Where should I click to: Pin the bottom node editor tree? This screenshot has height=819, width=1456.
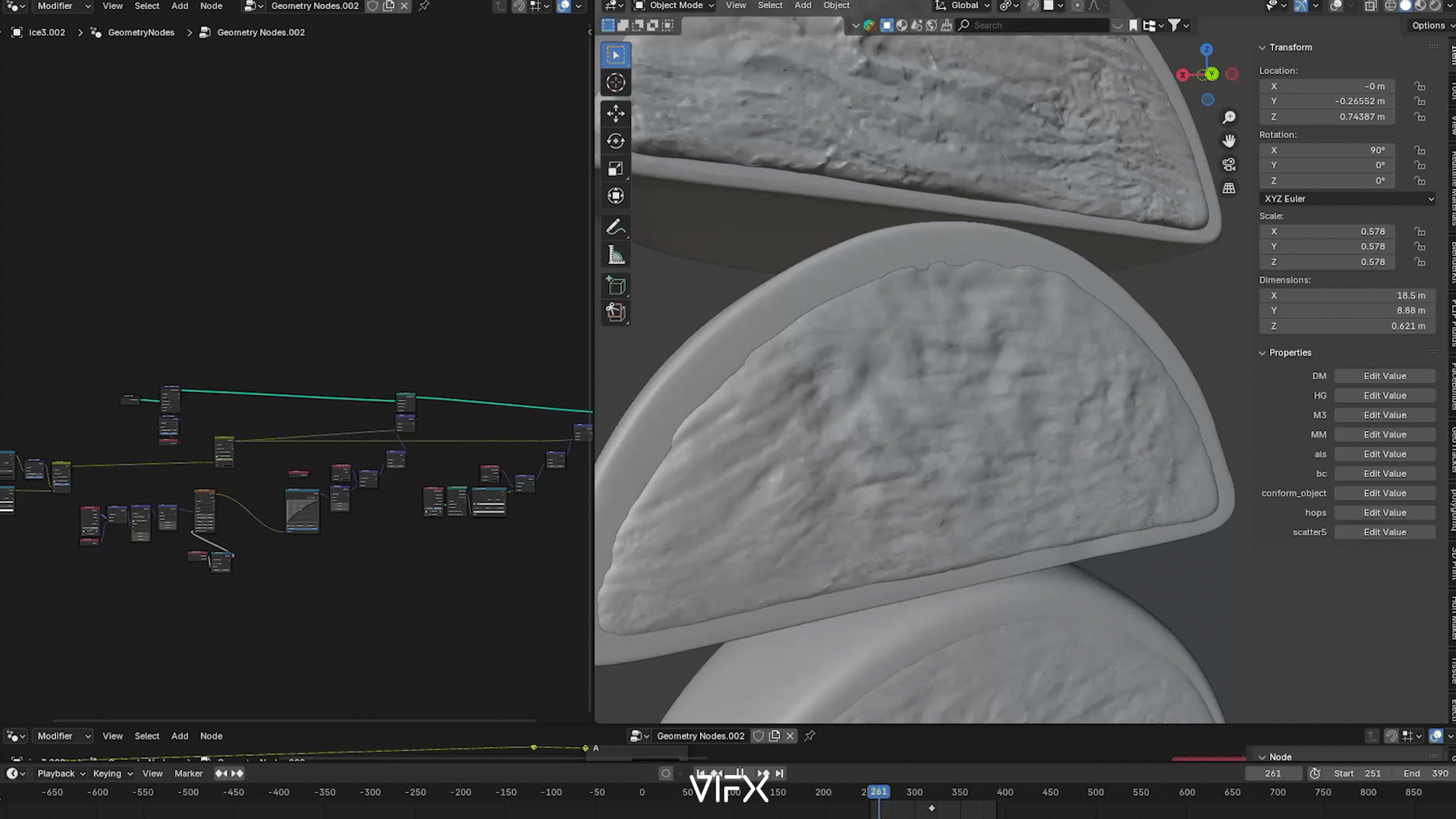810,736
